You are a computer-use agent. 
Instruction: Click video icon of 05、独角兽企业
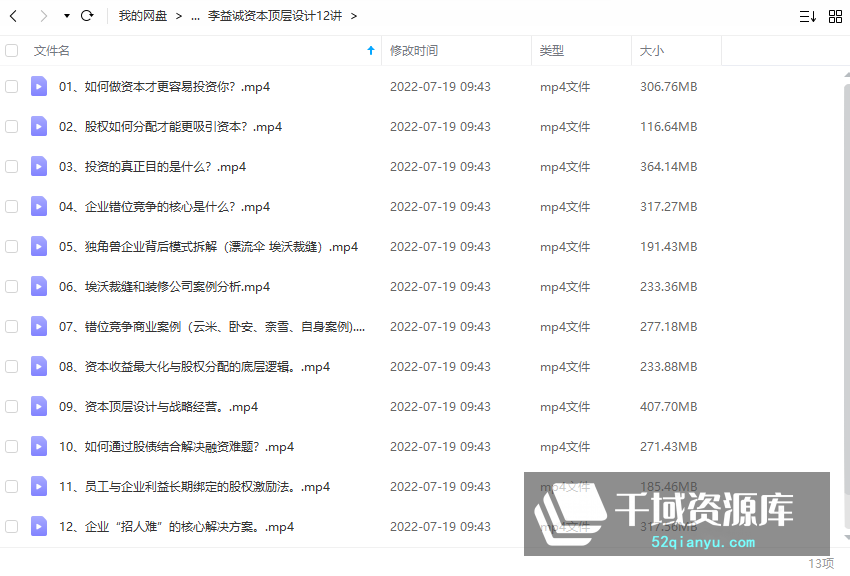click(x=38, y=247)
